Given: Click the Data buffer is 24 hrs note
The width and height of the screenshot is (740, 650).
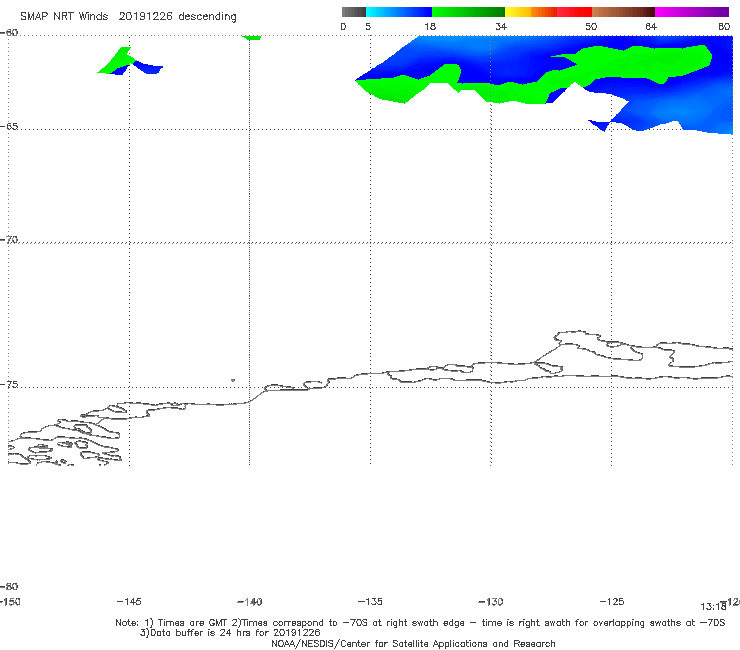Looking at the screenshot, I should click(230, 633).
